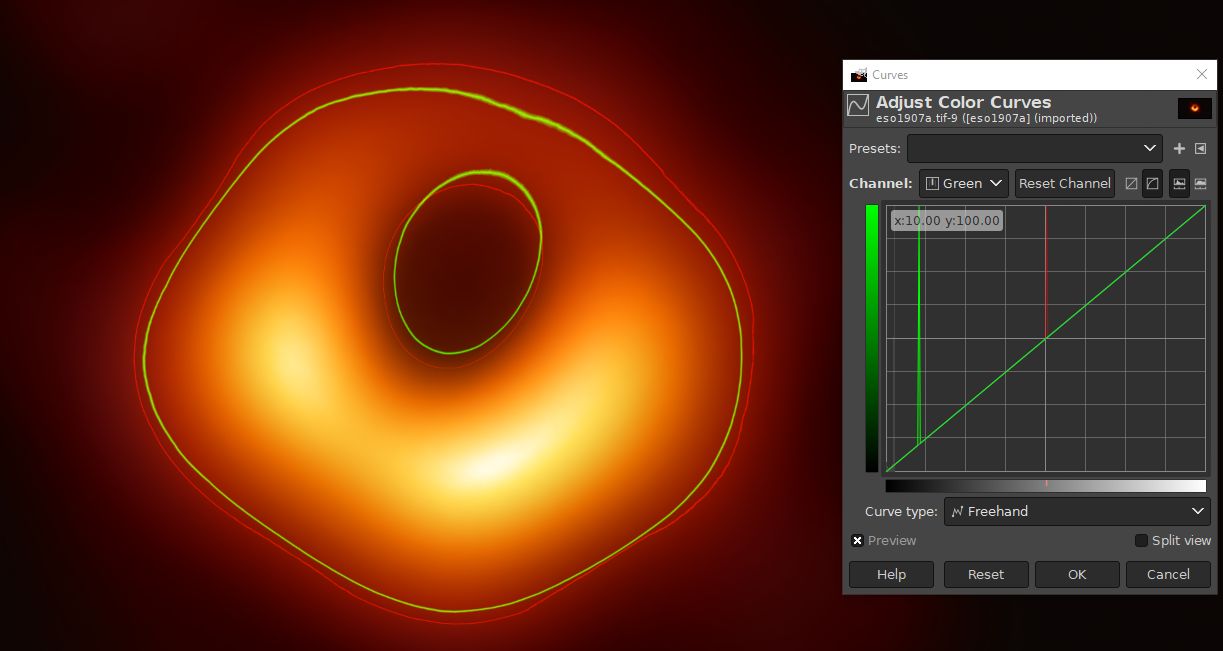The width and height of the screenshot is (1223, 651).
Task: Click the Adjust Color Curves curve icon
Action: pos(858,105)
